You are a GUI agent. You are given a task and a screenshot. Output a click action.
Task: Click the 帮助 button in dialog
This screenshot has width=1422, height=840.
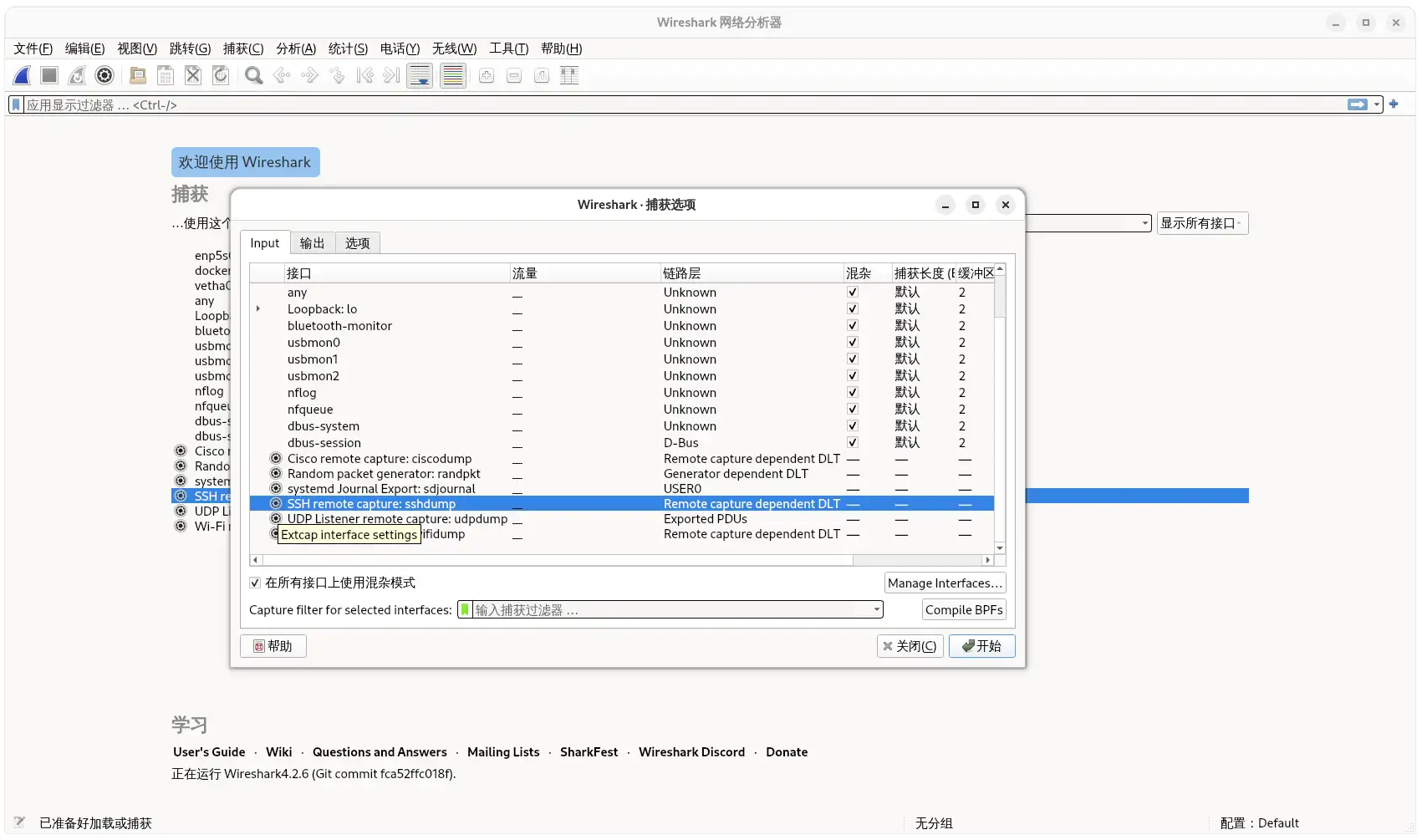click(273, 646)
